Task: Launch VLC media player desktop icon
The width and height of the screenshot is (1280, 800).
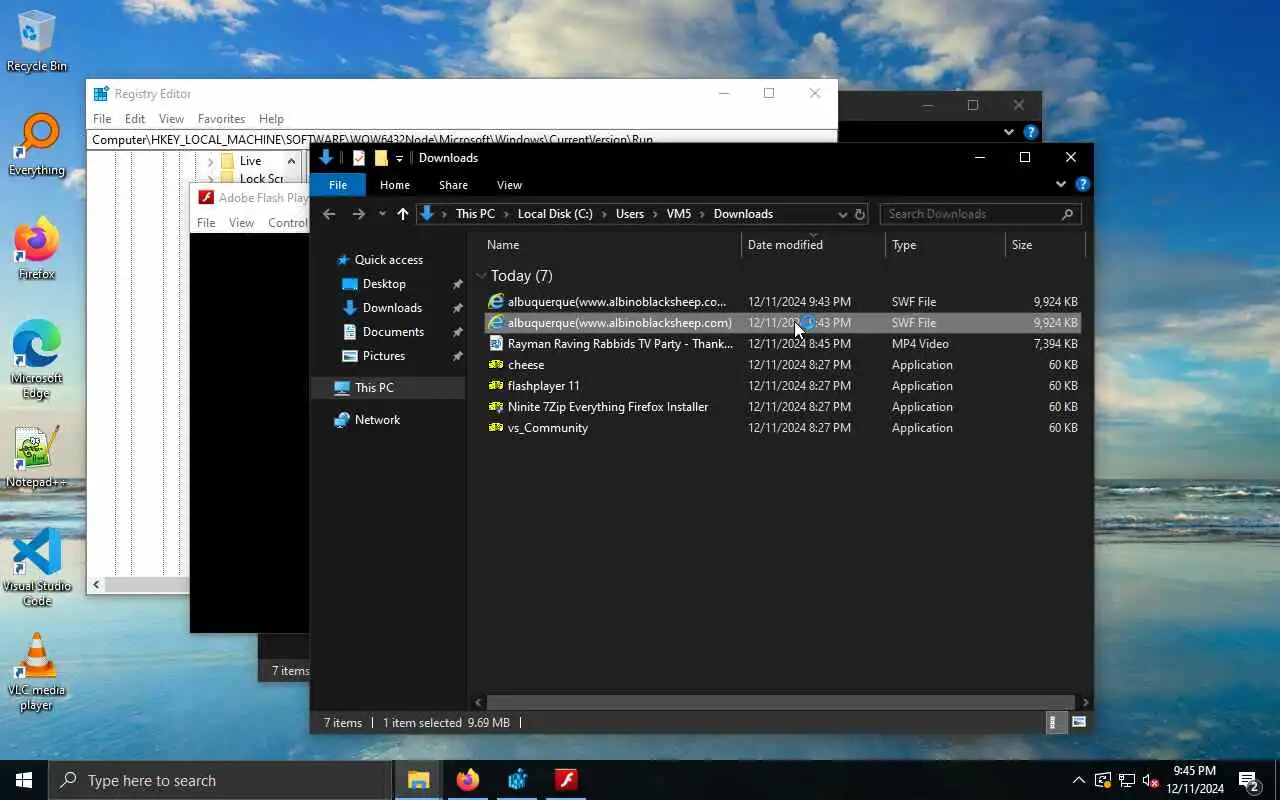Action: click(x=37, y=672)
